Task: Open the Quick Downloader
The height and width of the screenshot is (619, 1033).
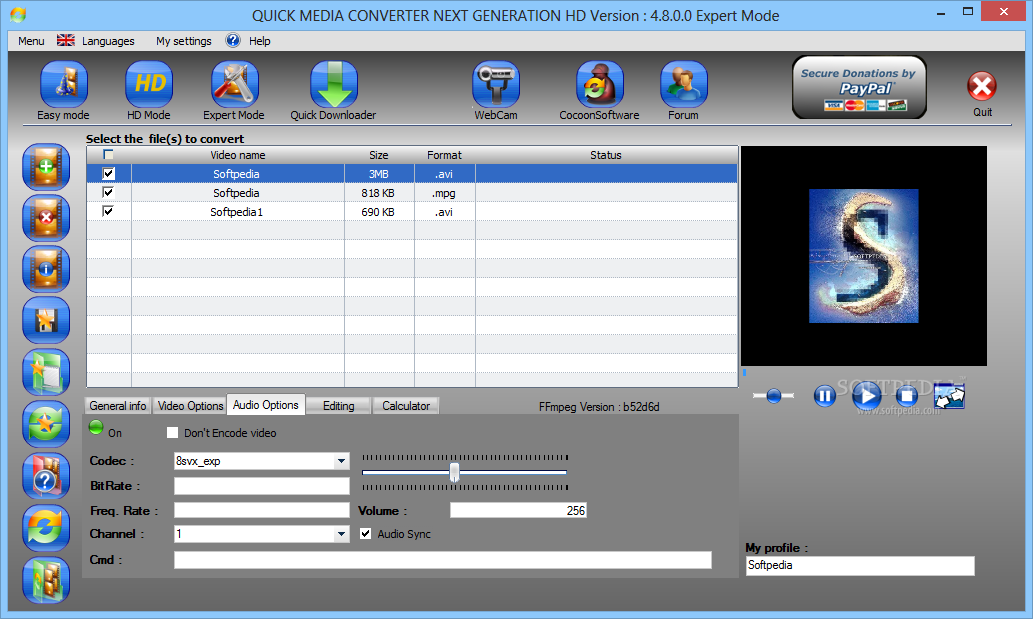Action: [334, 84]
